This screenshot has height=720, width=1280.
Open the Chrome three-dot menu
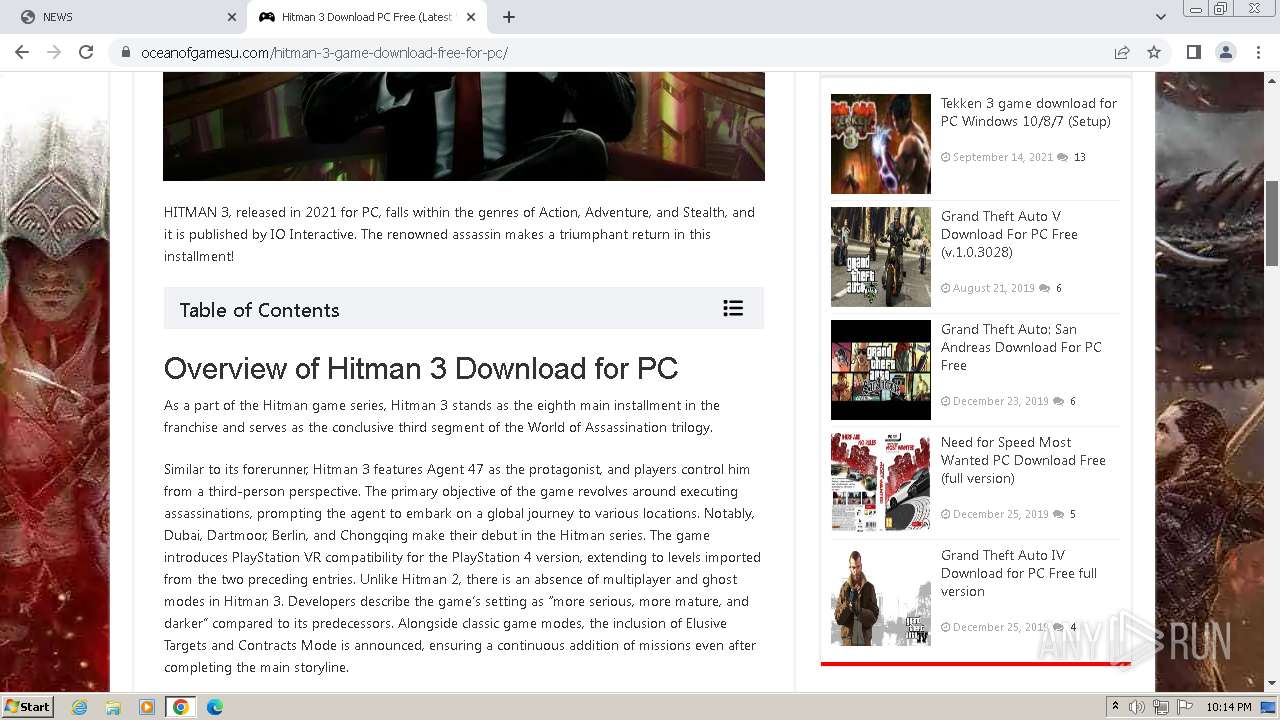[1258, 52]
